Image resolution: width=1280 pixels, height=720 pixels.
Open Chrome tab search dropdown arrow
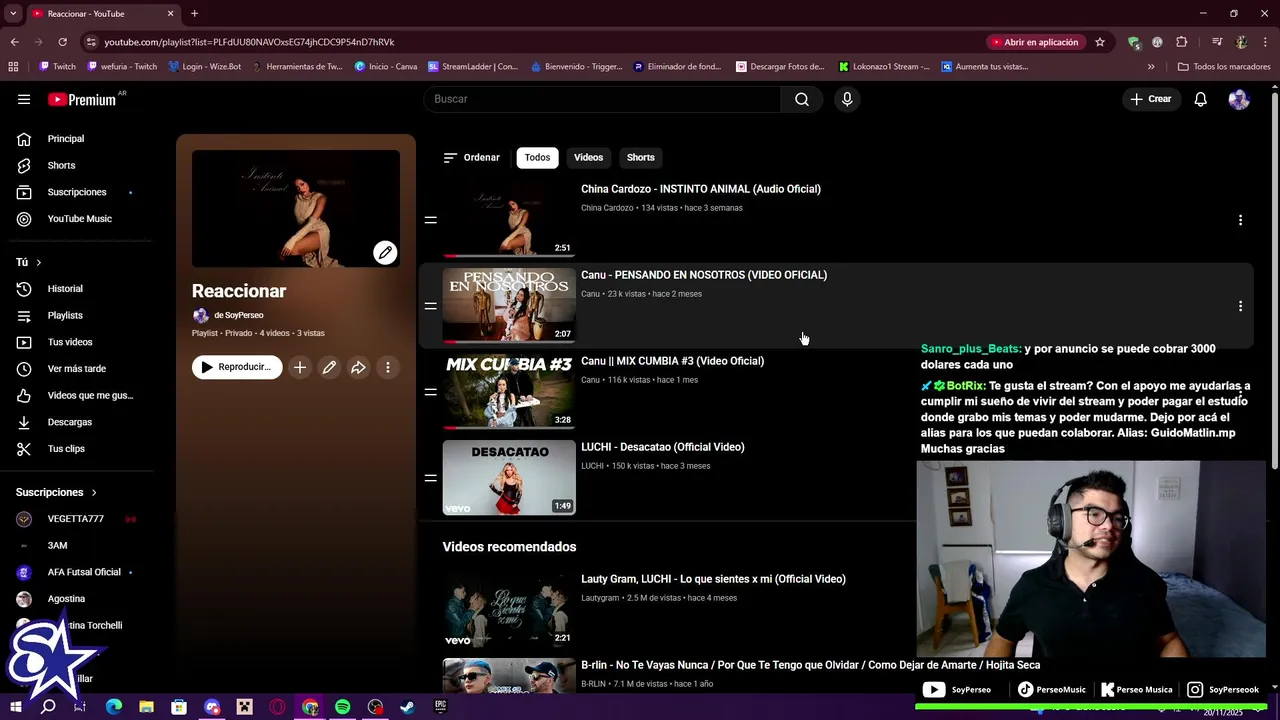(x=13, y=14)
